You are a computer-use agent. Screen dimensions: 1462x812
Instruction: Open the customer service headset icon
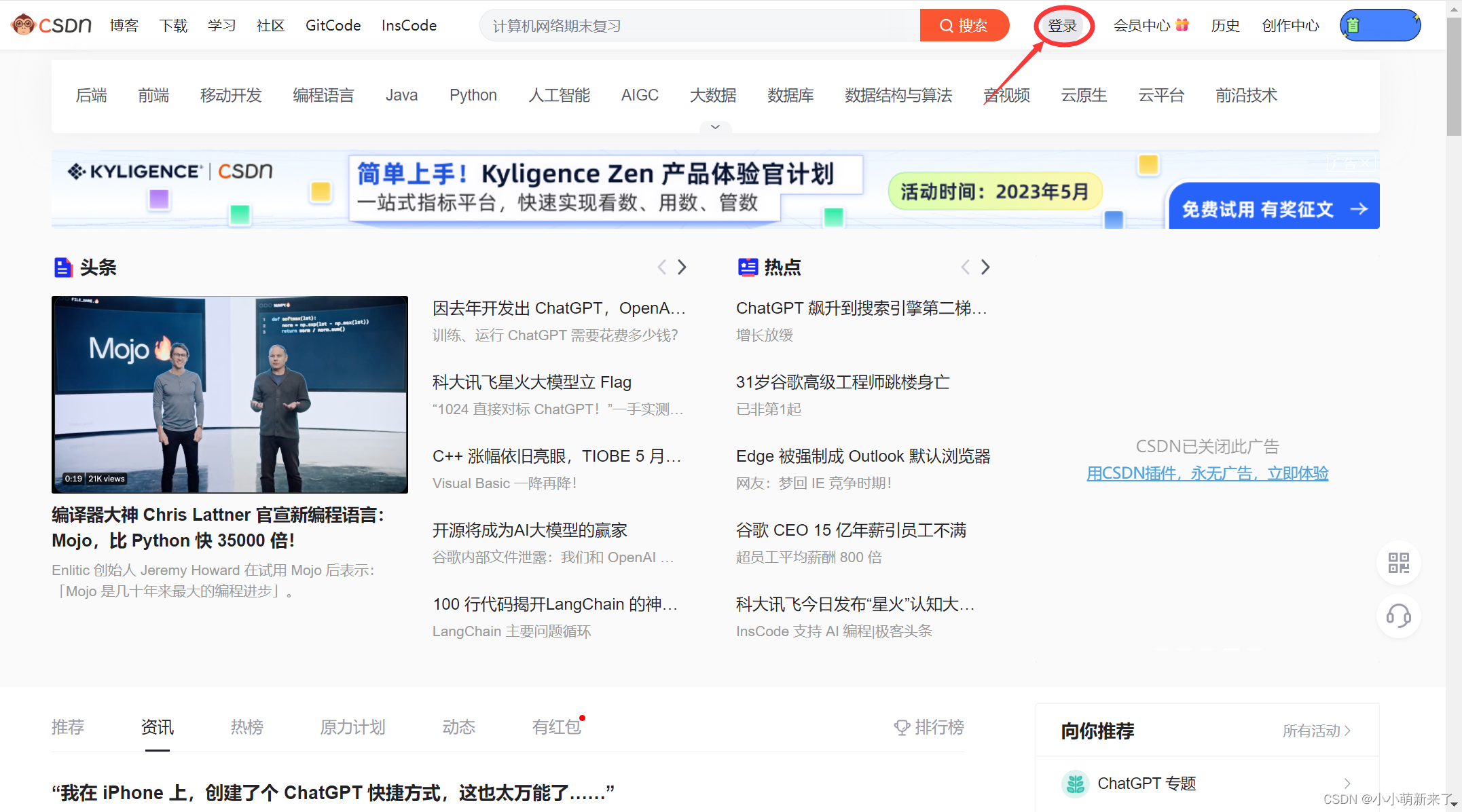1398,616
